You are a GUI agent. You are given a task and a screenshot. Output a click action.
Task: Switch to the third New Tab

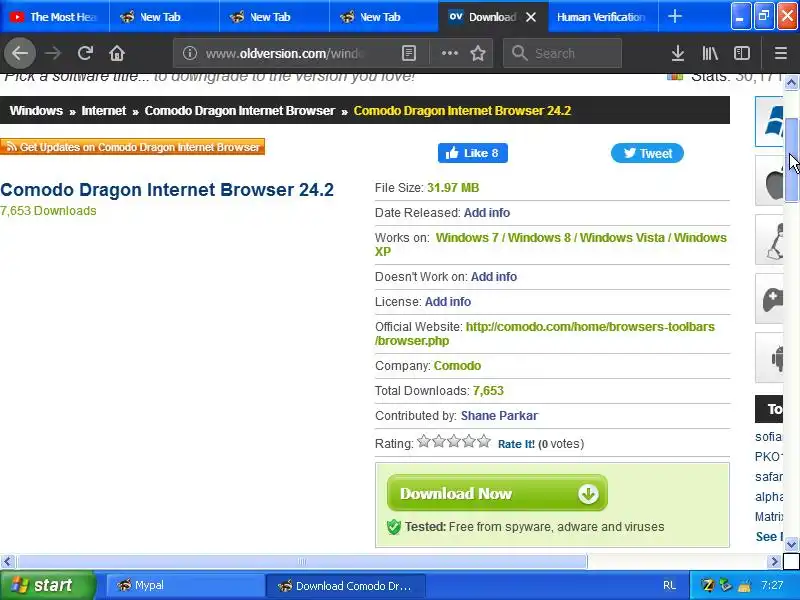coord(384,17)
